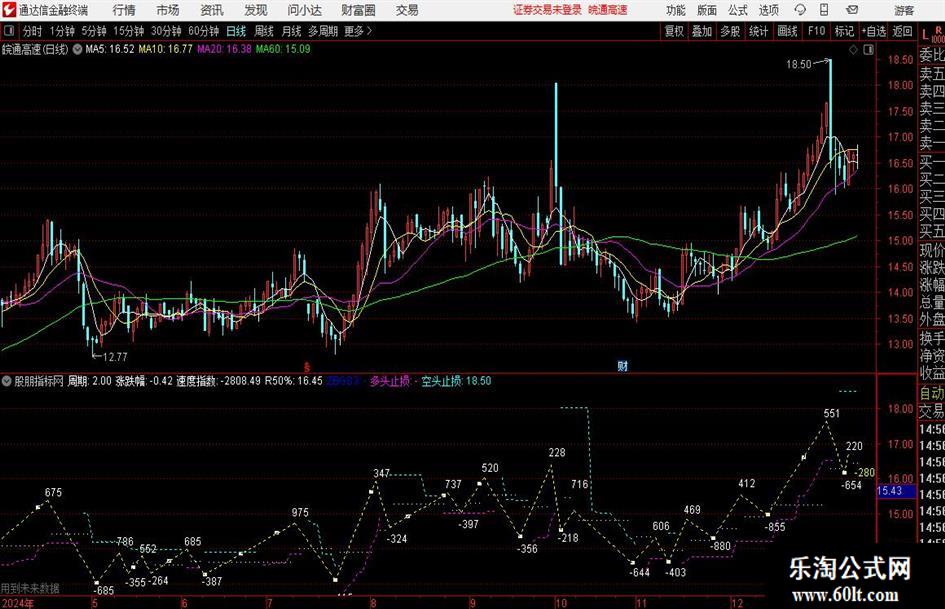Open the 选项 menu
Viewport: 945px width, 609px height.
pos(768,10)
